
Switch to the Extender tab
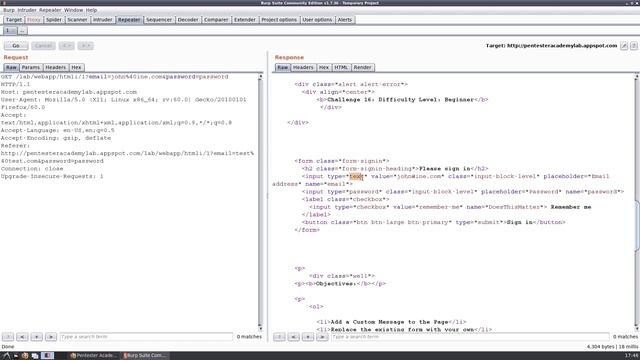tap(244, 20)
